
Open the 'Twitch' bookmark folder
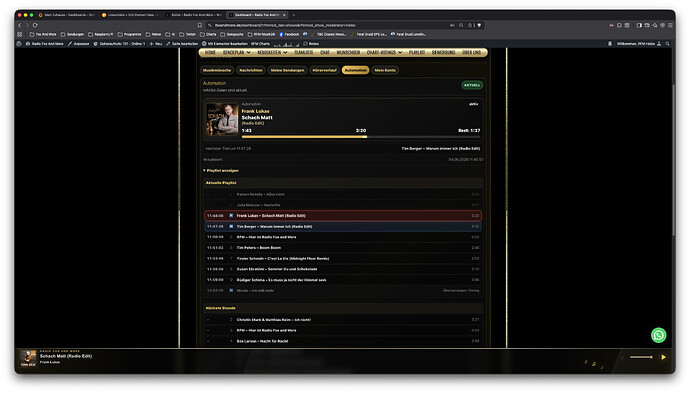pyautogui.click(x=188, y=34)
